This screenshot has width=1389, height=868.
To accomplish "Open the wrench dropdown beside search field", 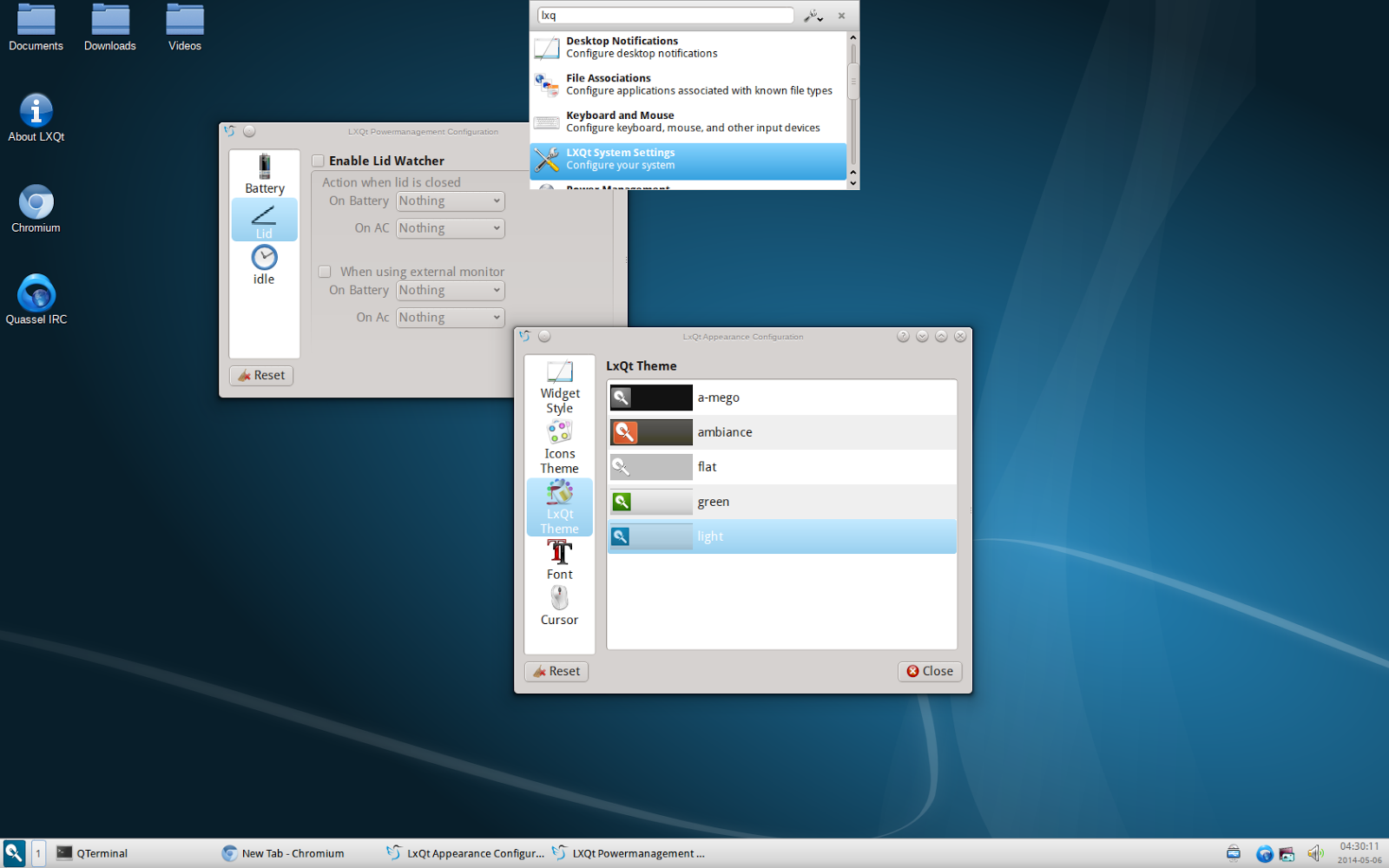I will point(813,15).
